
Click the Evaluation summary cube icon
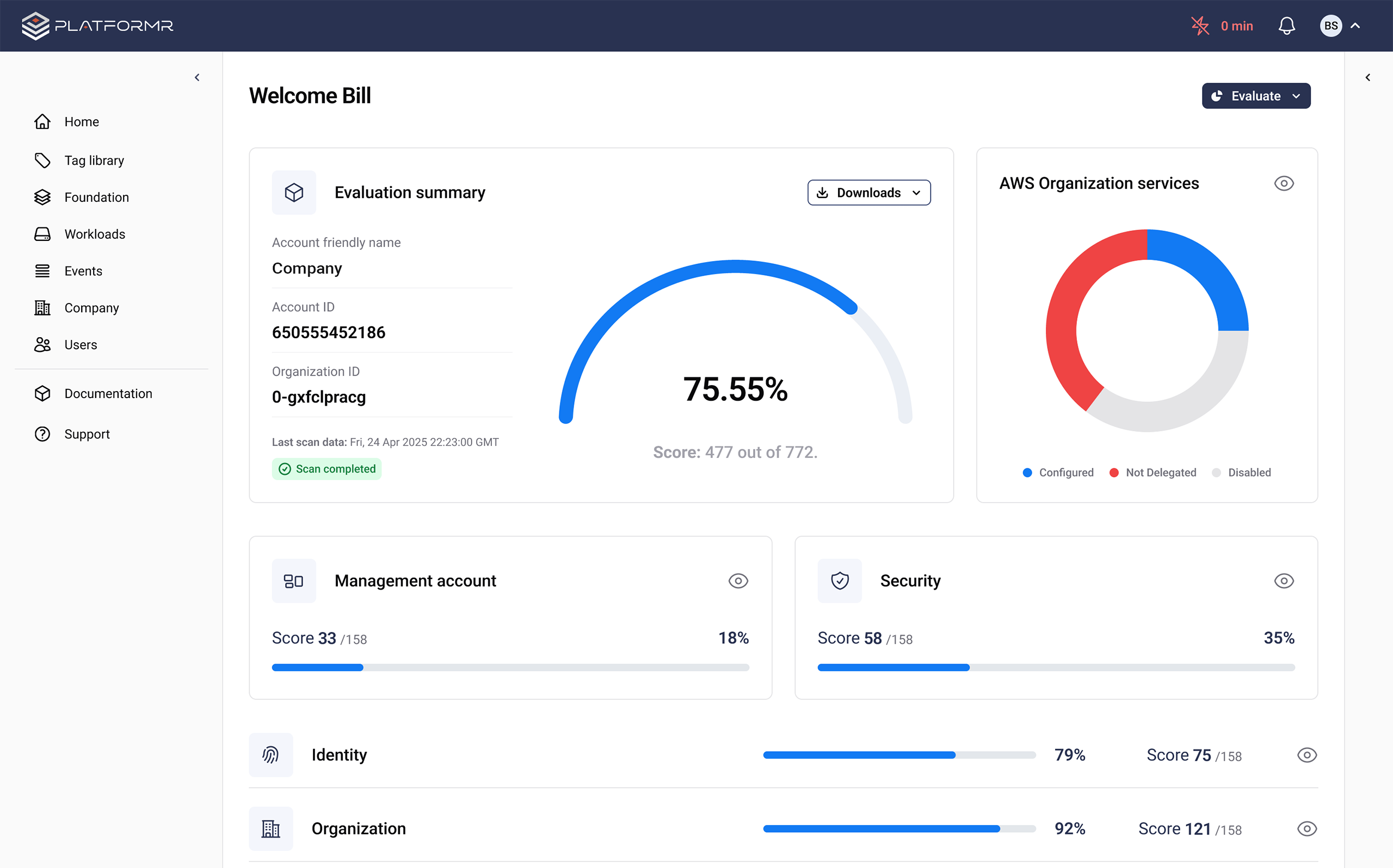[294, 193]
